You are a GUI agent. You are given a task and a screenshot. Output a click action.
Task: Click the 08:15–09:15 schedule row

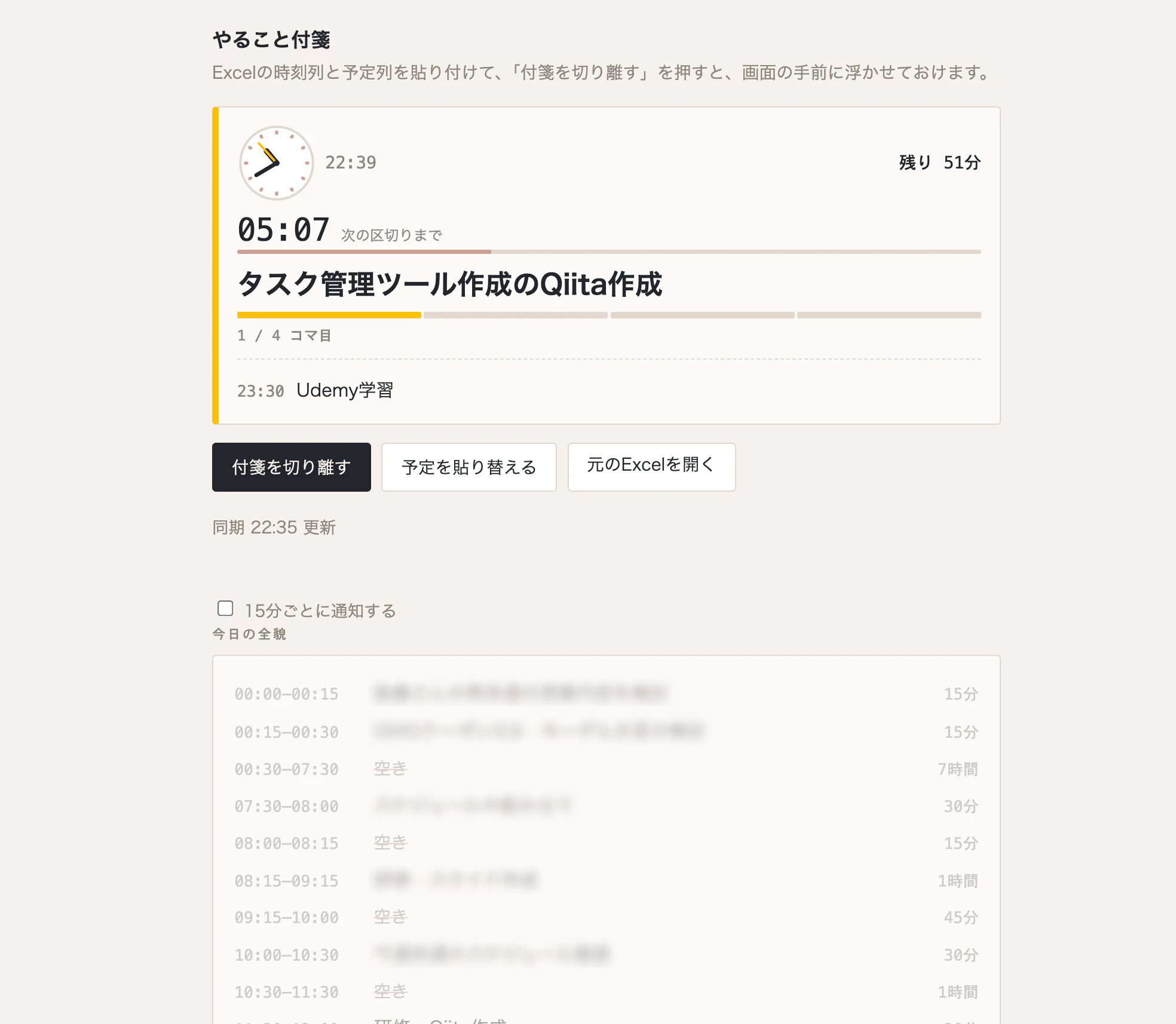(606, 881)
